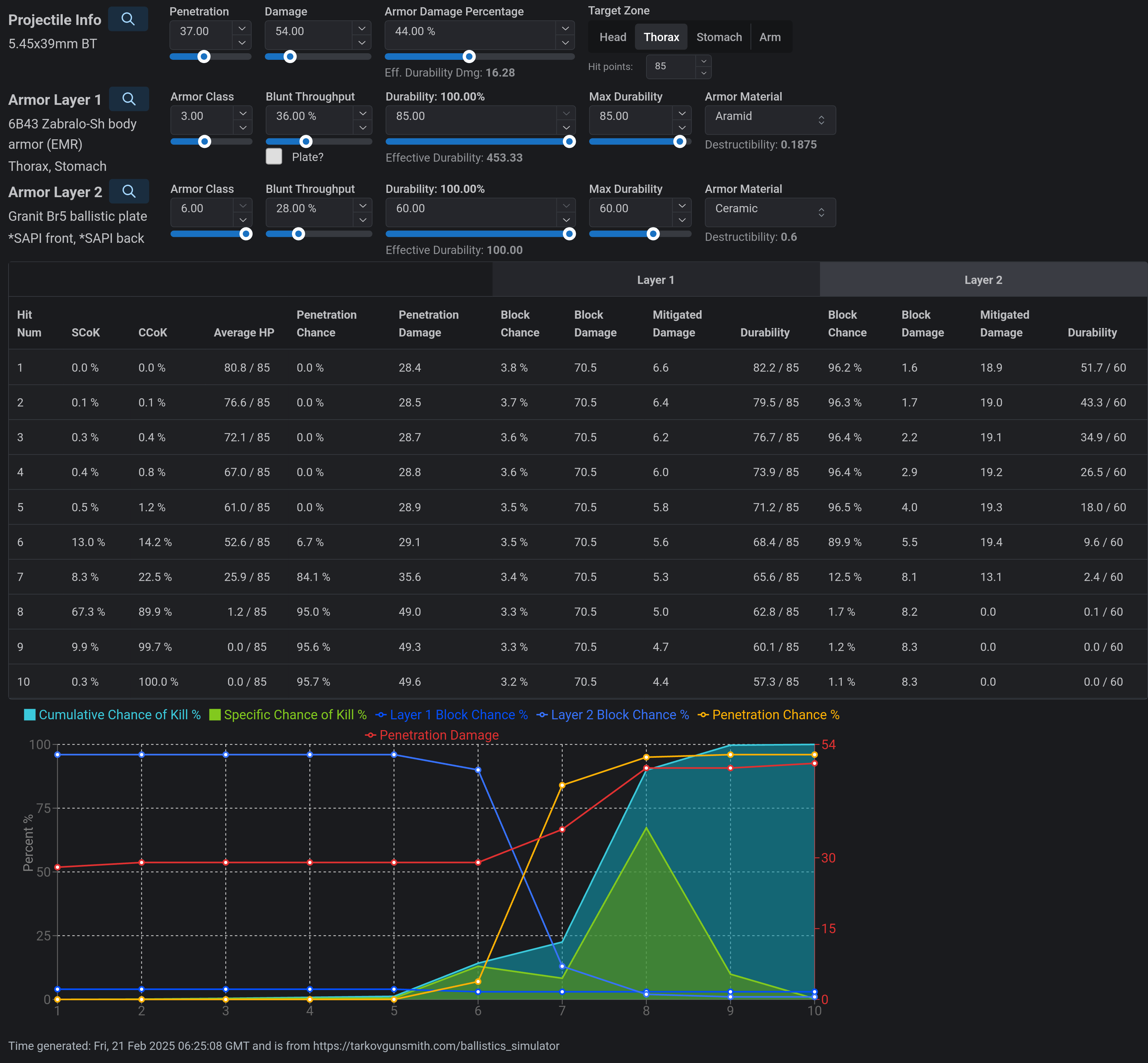This screenshot has width=1148, height=1063.
Task: Click the Layer 2 table header
Action: click(983, 280)
